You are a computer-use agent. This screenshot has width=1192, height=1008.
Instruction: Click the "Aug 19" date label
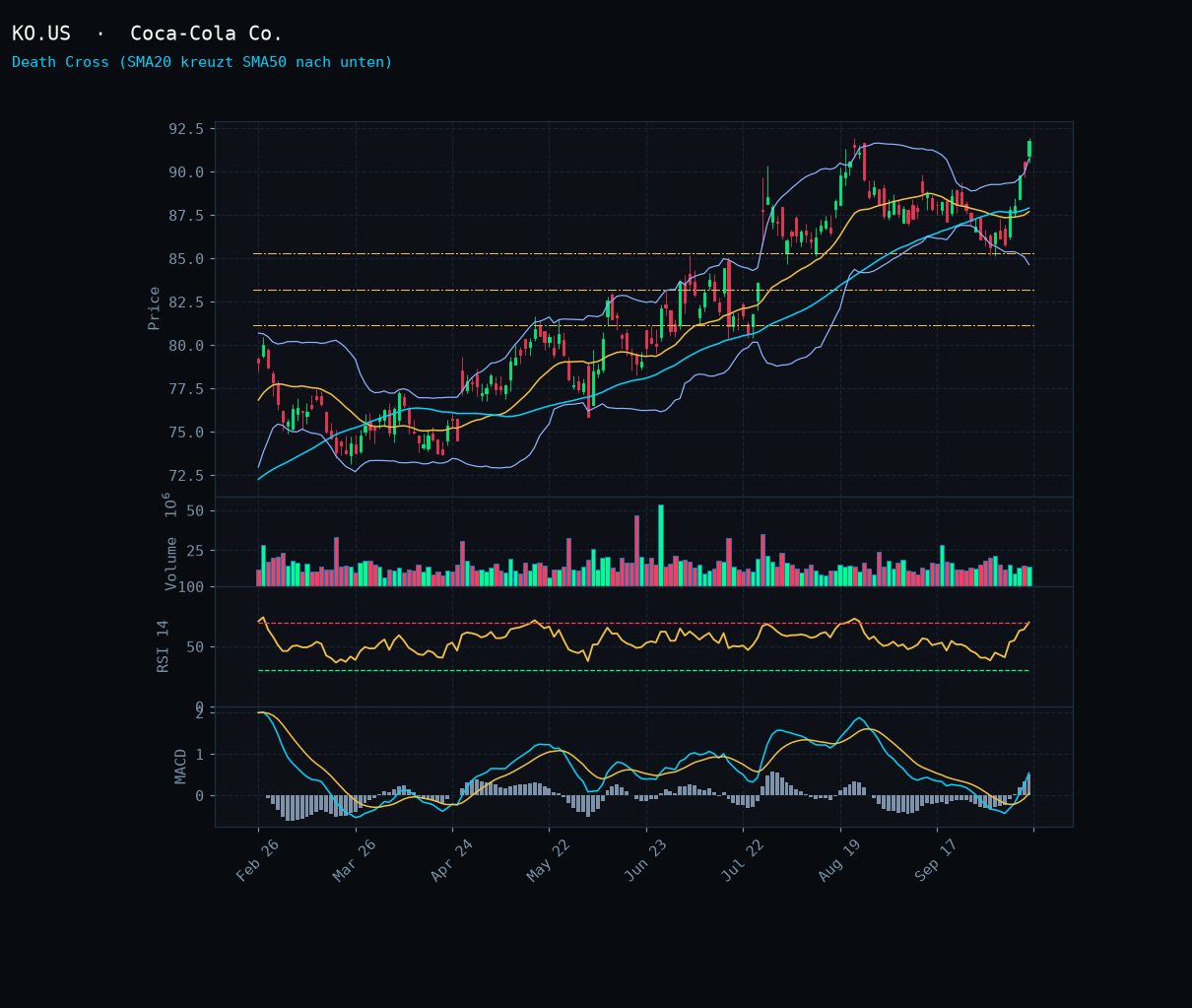pyautogui.click(x=839, y=861)
